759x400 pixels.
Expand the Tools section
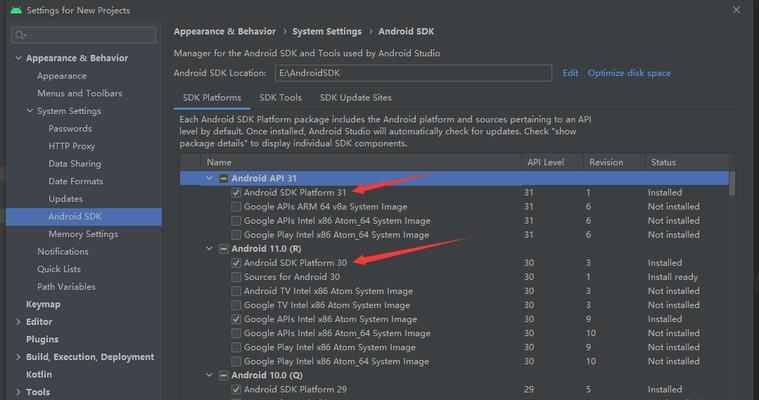(18, 392)
